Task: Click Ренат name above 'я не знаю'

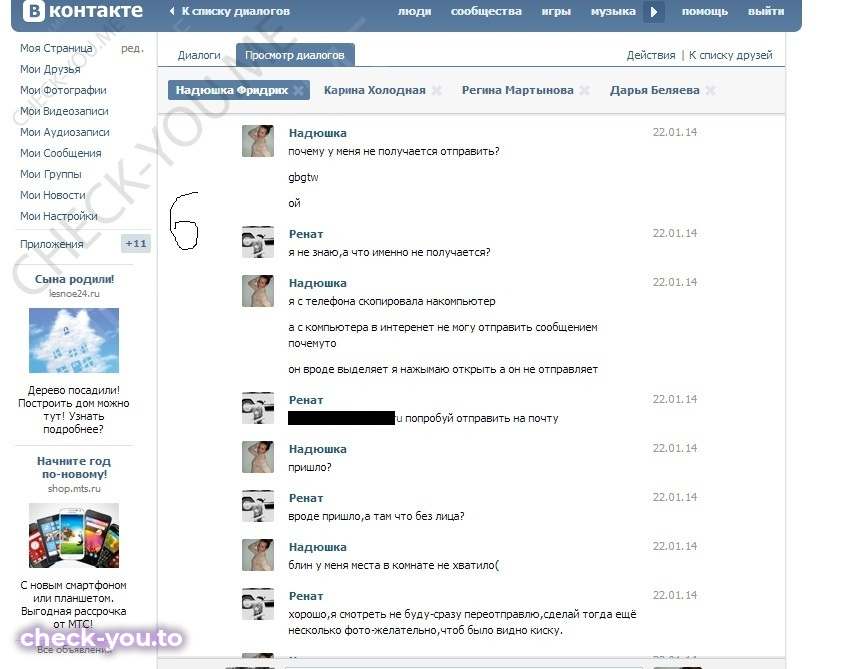Action: coord(306,234)
